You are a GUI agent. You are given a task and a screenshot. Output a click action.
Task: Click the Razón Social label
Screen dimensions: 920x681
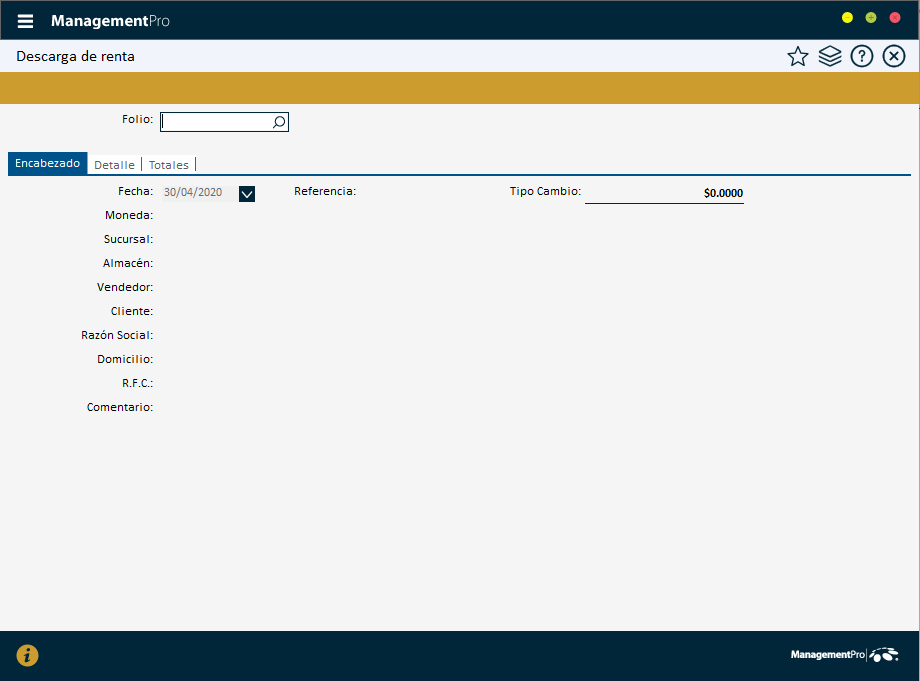click(x=117, y=335)
